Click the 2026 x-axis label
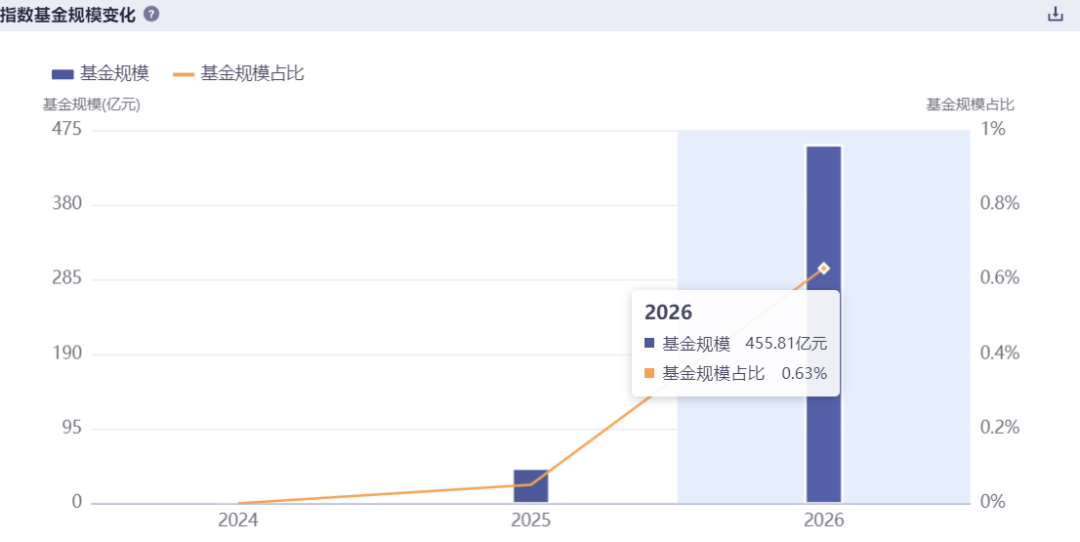1080x542 pixels. [x=824, y=520]
